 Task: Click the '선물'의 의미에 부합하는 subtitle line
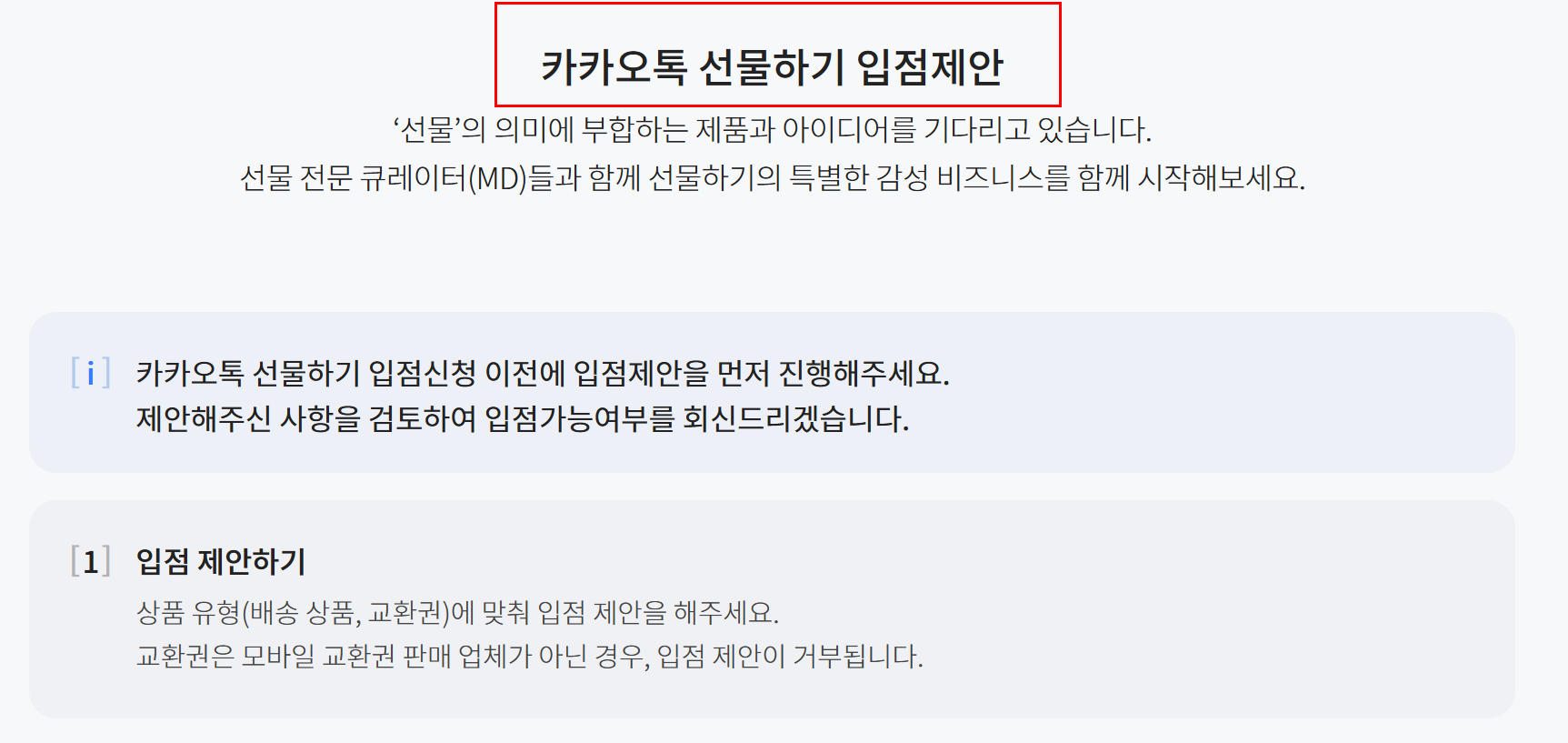coord(773,129)
